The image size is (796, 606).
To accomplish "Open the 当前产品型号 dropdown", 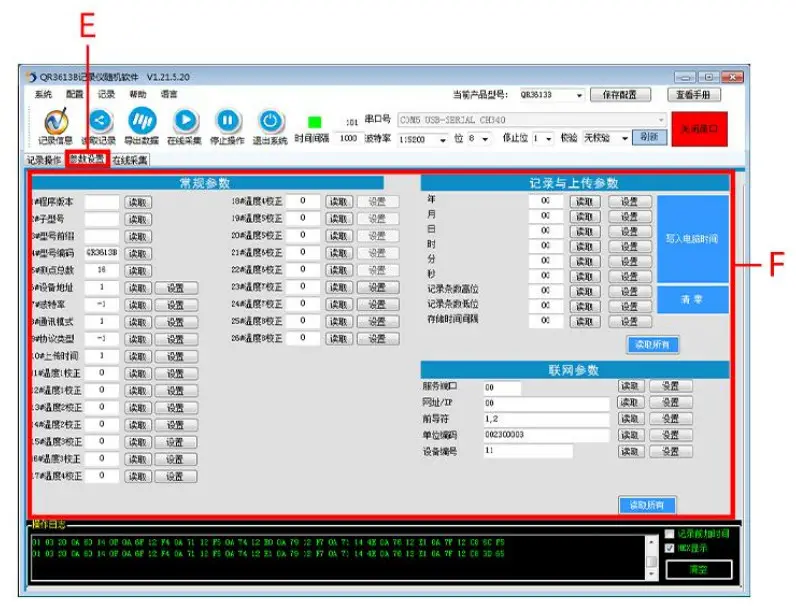I will tap(579, 95).
